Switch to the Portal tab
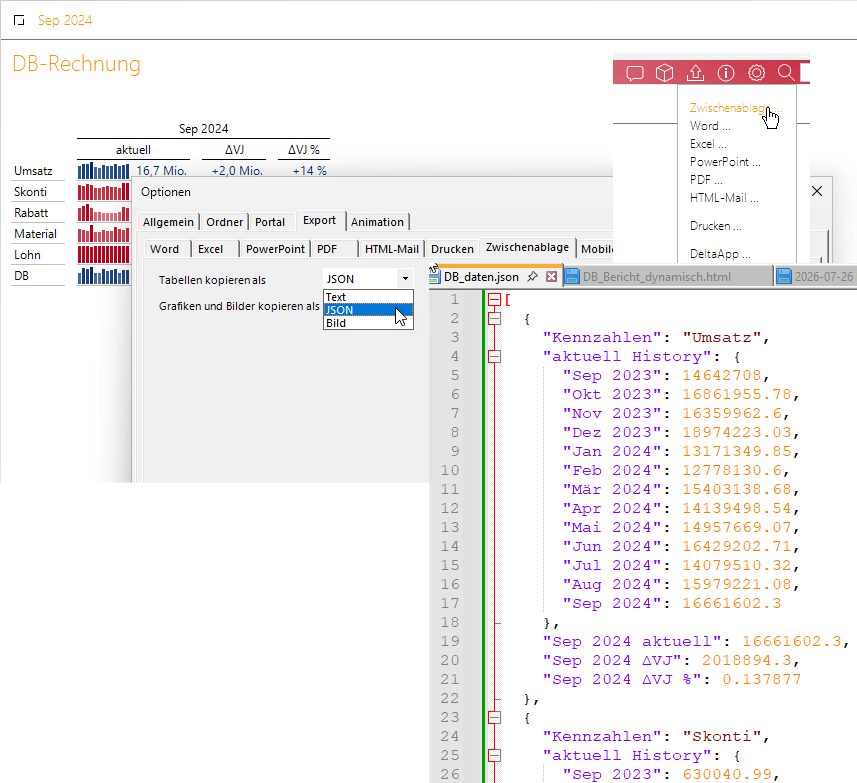The width and height of the screenshot is (857, 783). [x=270, y=222]
